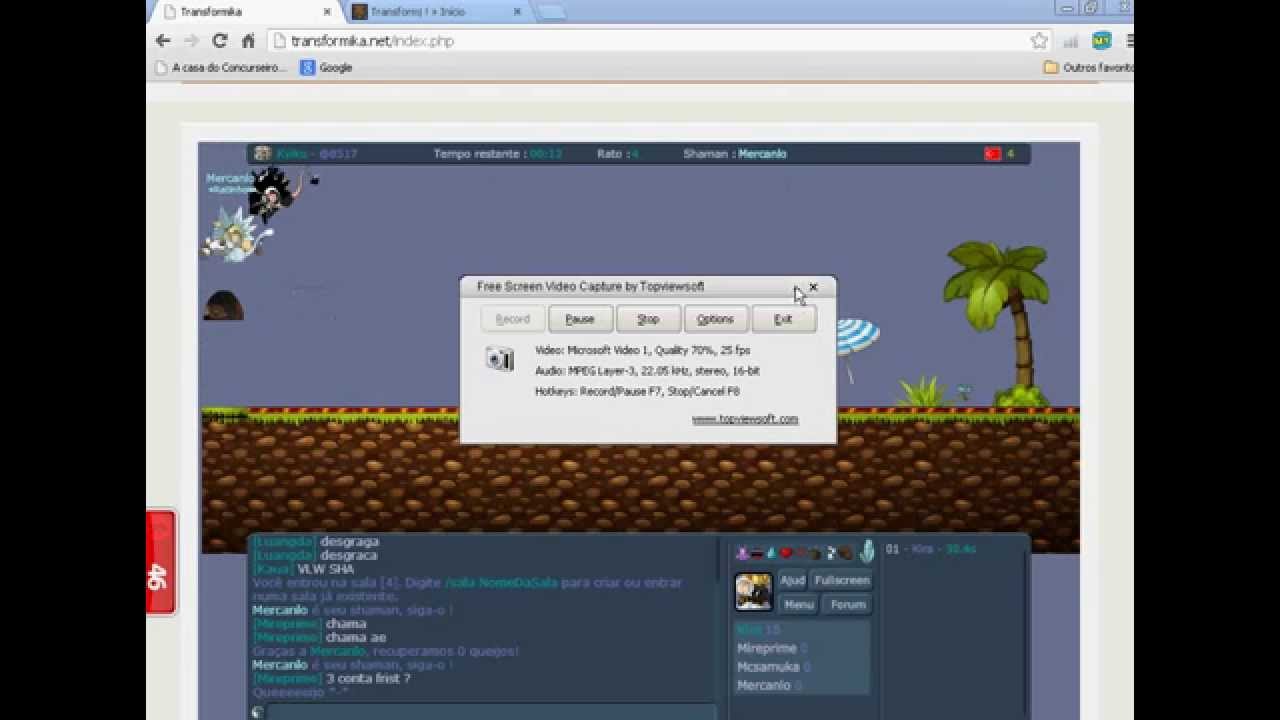The height and width of the screenshot is (720, 1280).
Task: Click the signal bars extension icon
Action: coord(1071,41)
